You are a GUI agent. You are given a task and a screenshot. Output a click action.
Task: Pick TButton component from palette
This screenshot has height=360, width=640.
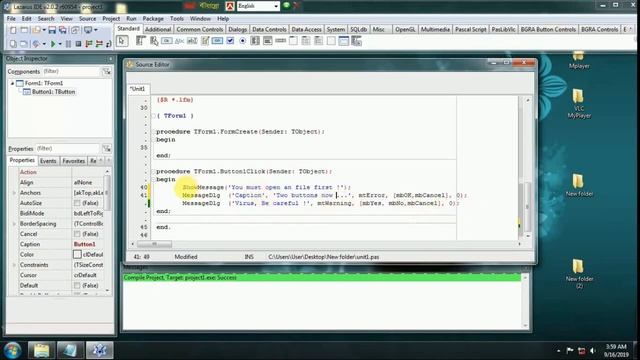click(x=167, y=41)
